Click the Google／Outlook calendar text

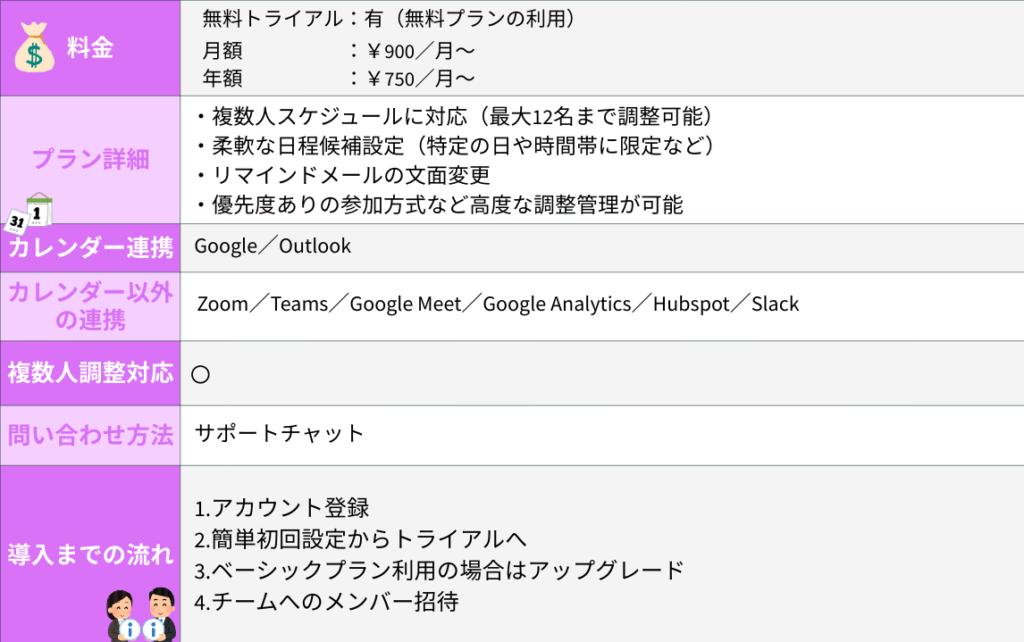(x=273, y=246)
